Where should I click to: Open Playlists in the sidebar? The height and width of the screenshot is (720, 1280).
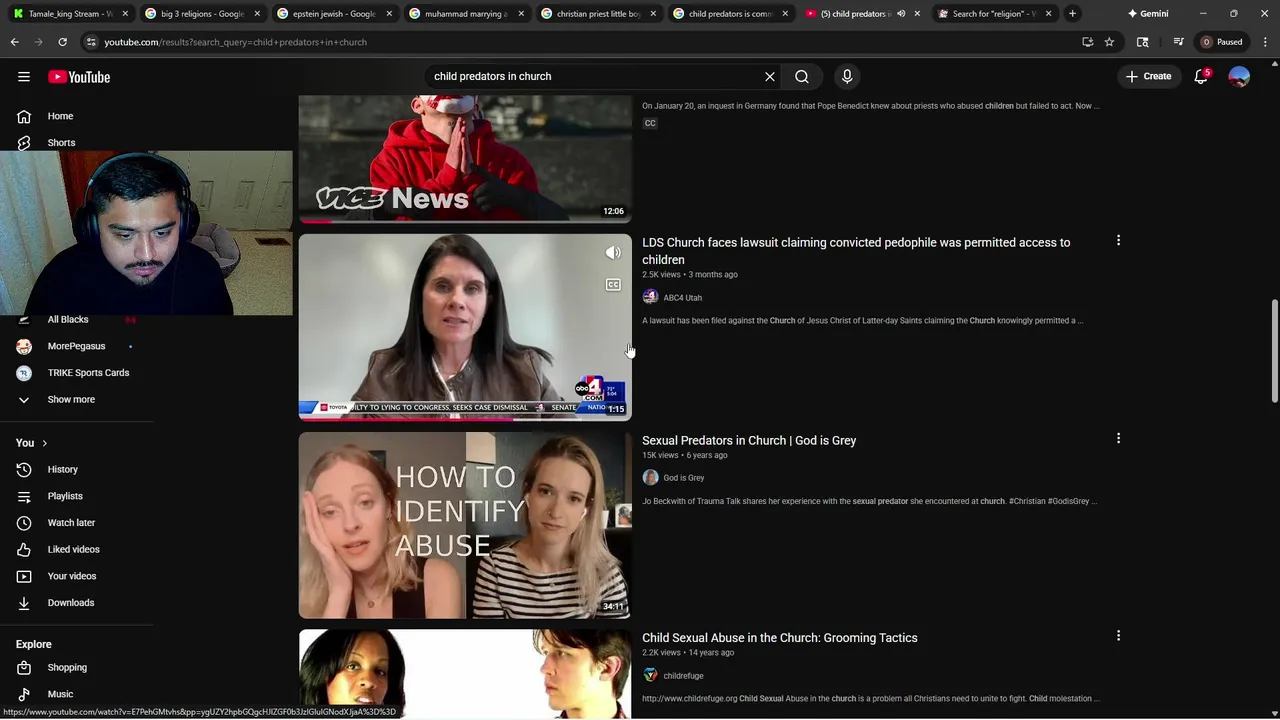point(65,496)
